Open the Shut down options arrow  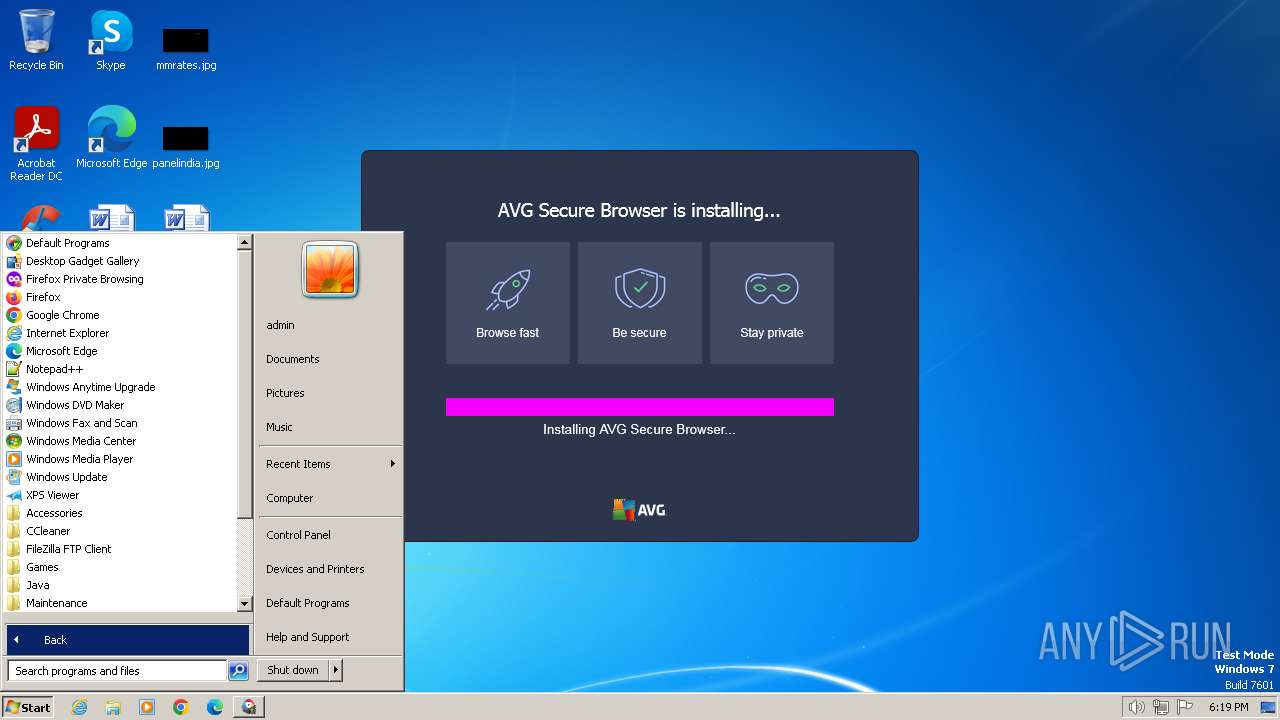point(336,670)
